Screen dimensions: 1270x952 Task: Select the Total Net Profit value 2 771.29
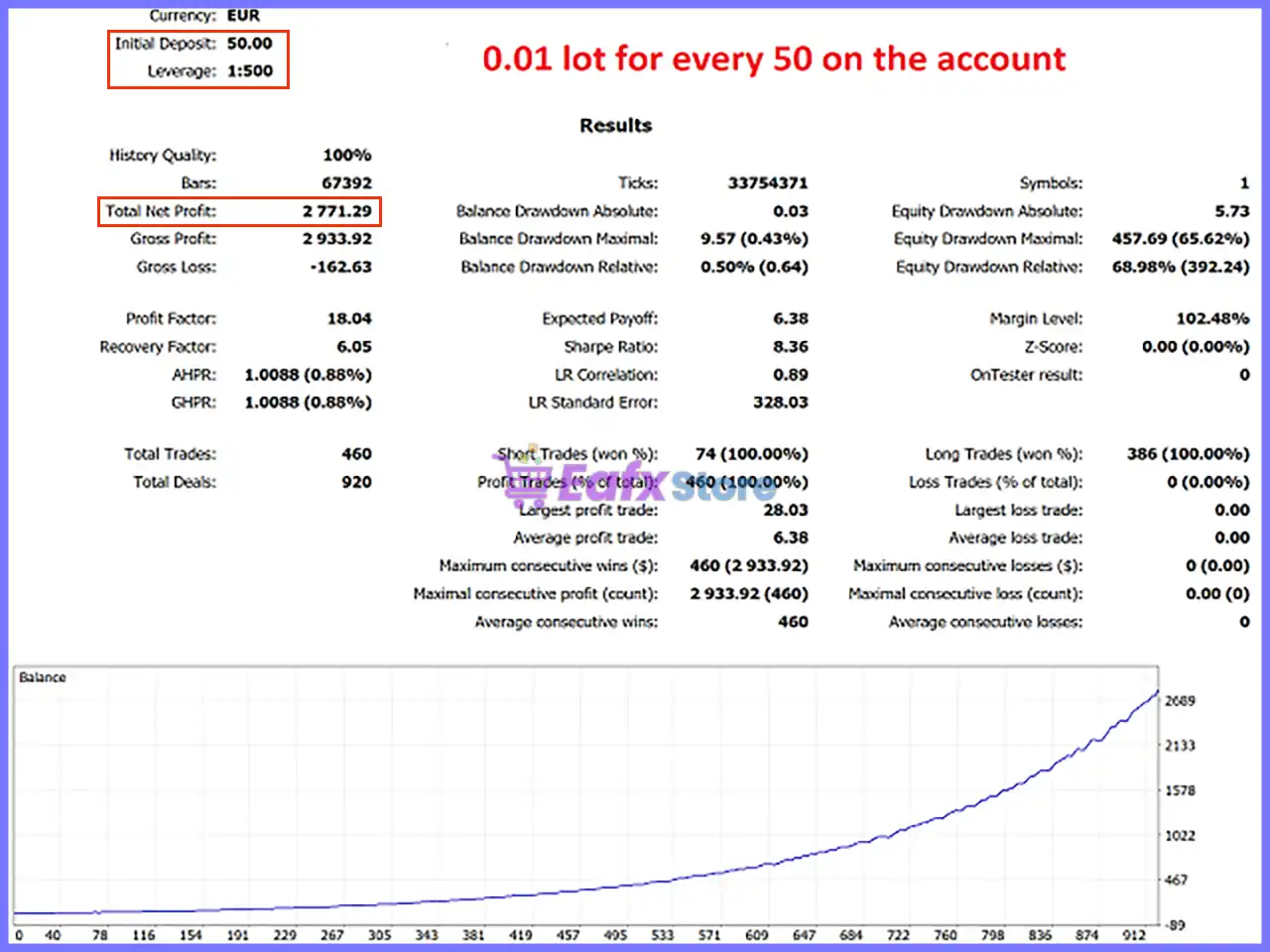click(x=337, y=211)
